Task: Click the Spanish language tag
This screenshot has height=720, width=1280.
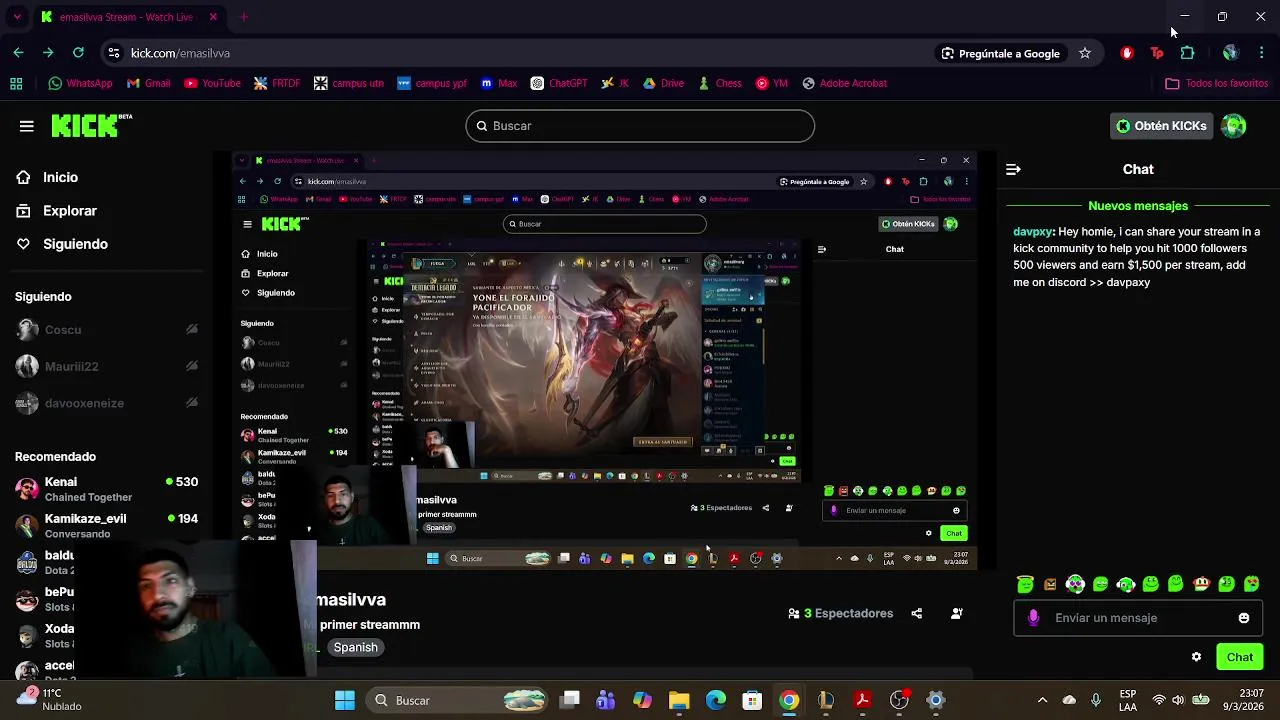Action: coord(356,648)
